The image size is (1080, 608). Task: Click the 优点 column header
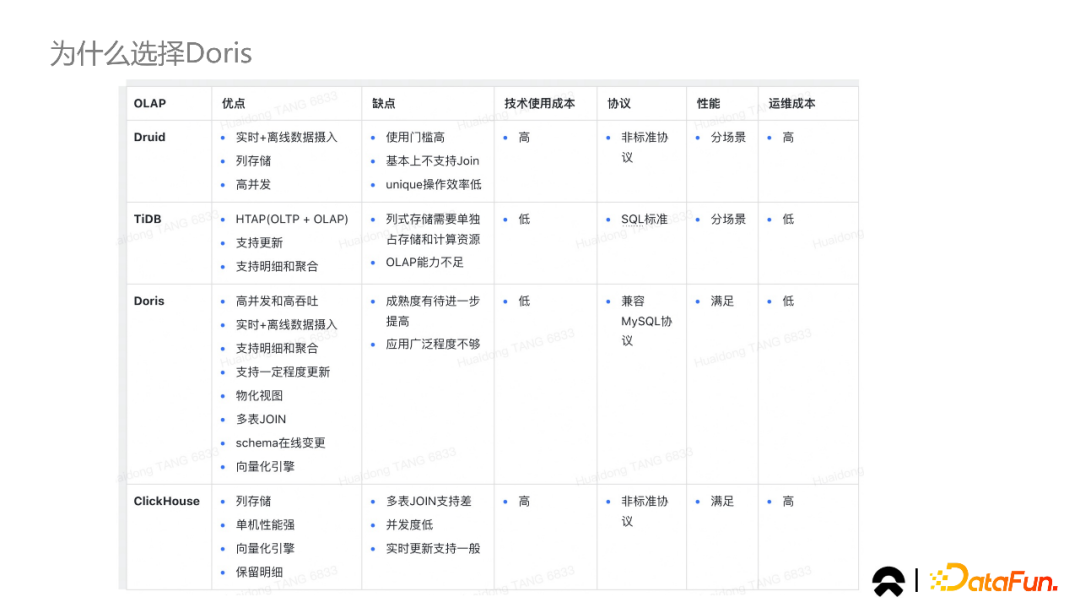(233, 103)
